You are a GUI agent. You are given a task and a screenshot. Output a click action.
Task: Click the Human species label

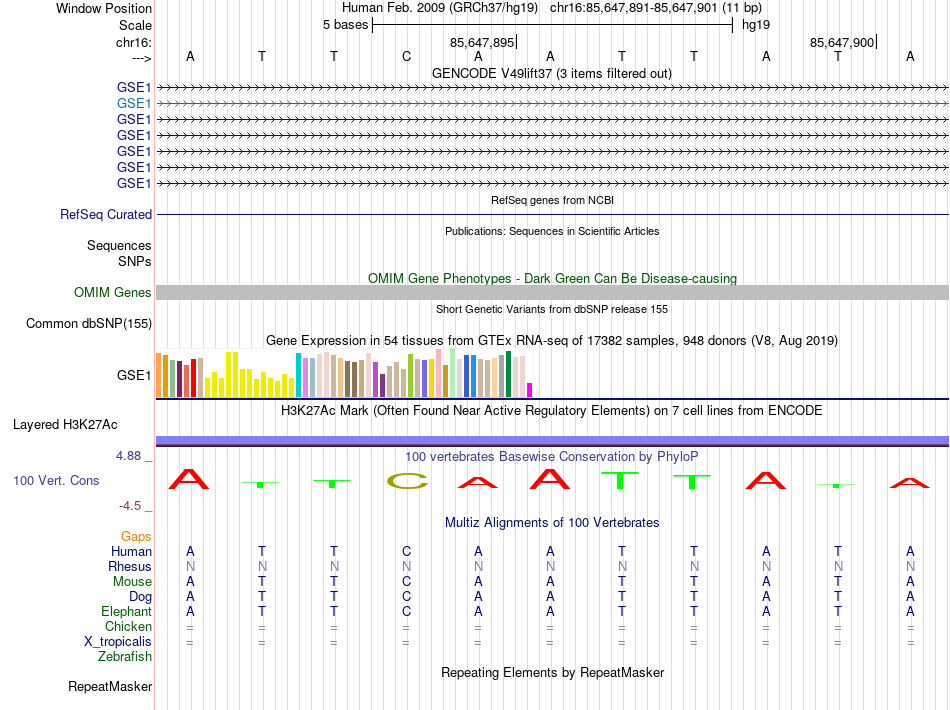coord(131,551)
